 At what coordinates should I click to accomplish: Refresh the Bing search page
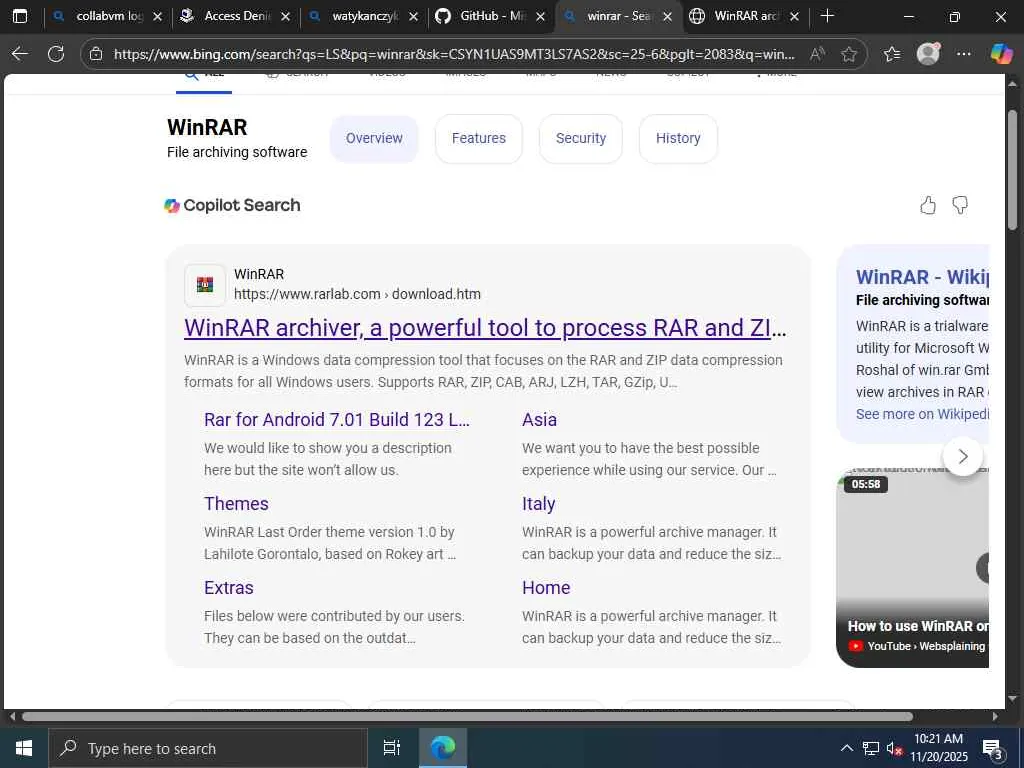tap(56, 54)
